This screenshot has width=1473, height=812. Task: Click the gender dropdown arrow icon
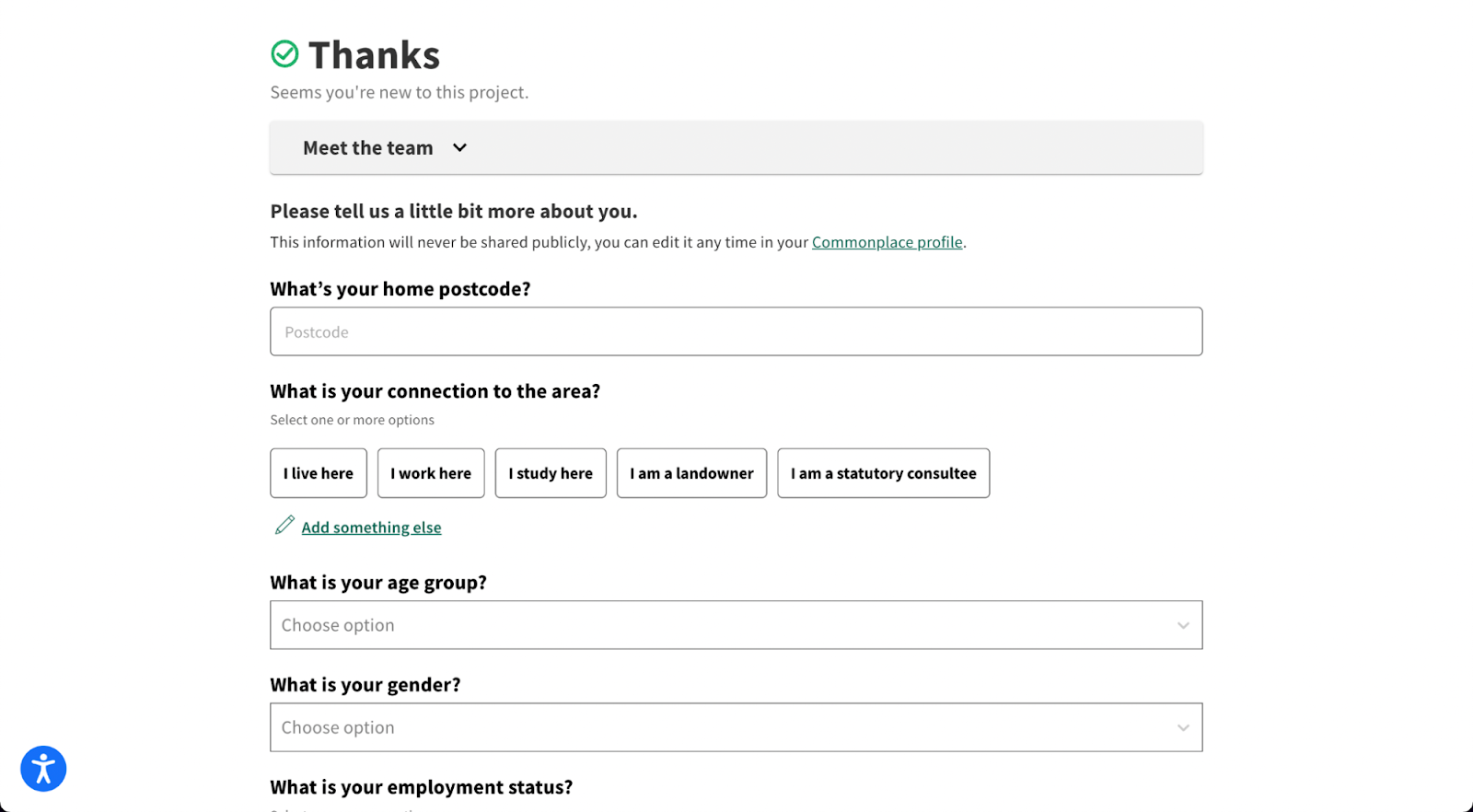click(1183, 727)
